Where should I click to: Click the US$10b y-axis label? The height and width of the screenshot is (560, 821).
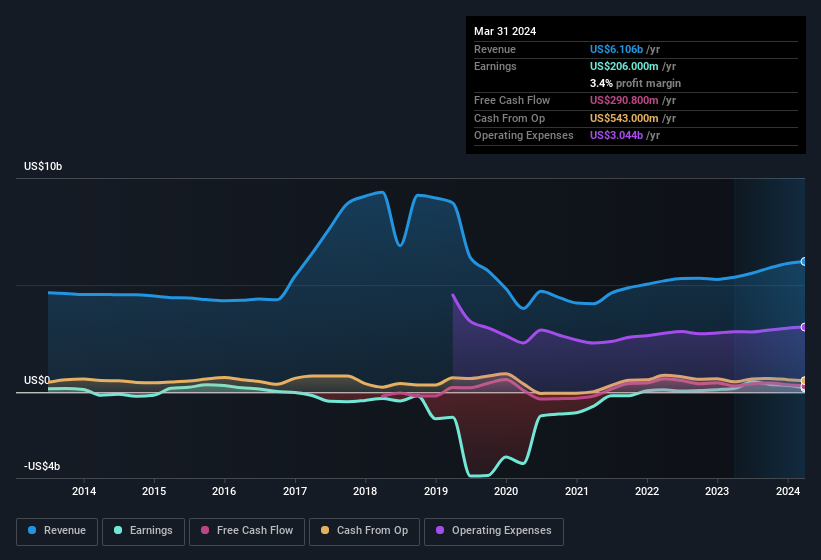[x=44, y=166]
